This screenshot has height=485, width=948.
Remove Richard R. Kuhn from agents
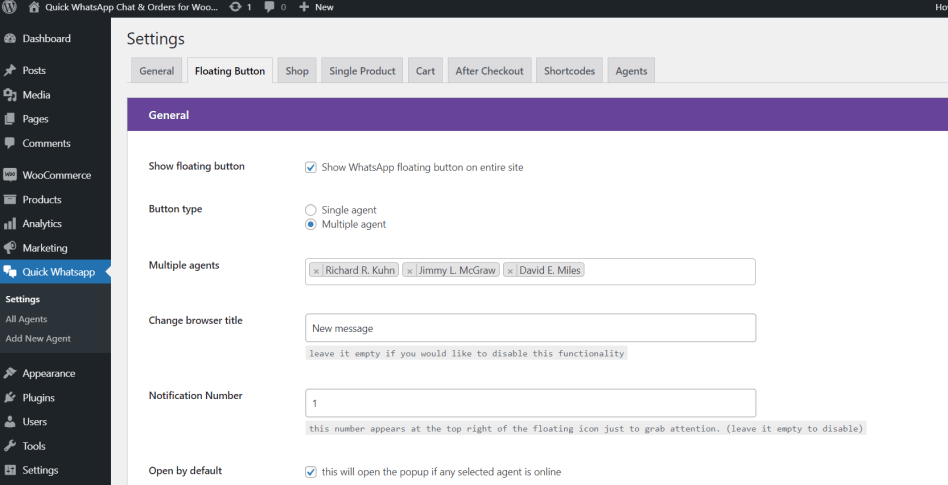click(316, 271)
